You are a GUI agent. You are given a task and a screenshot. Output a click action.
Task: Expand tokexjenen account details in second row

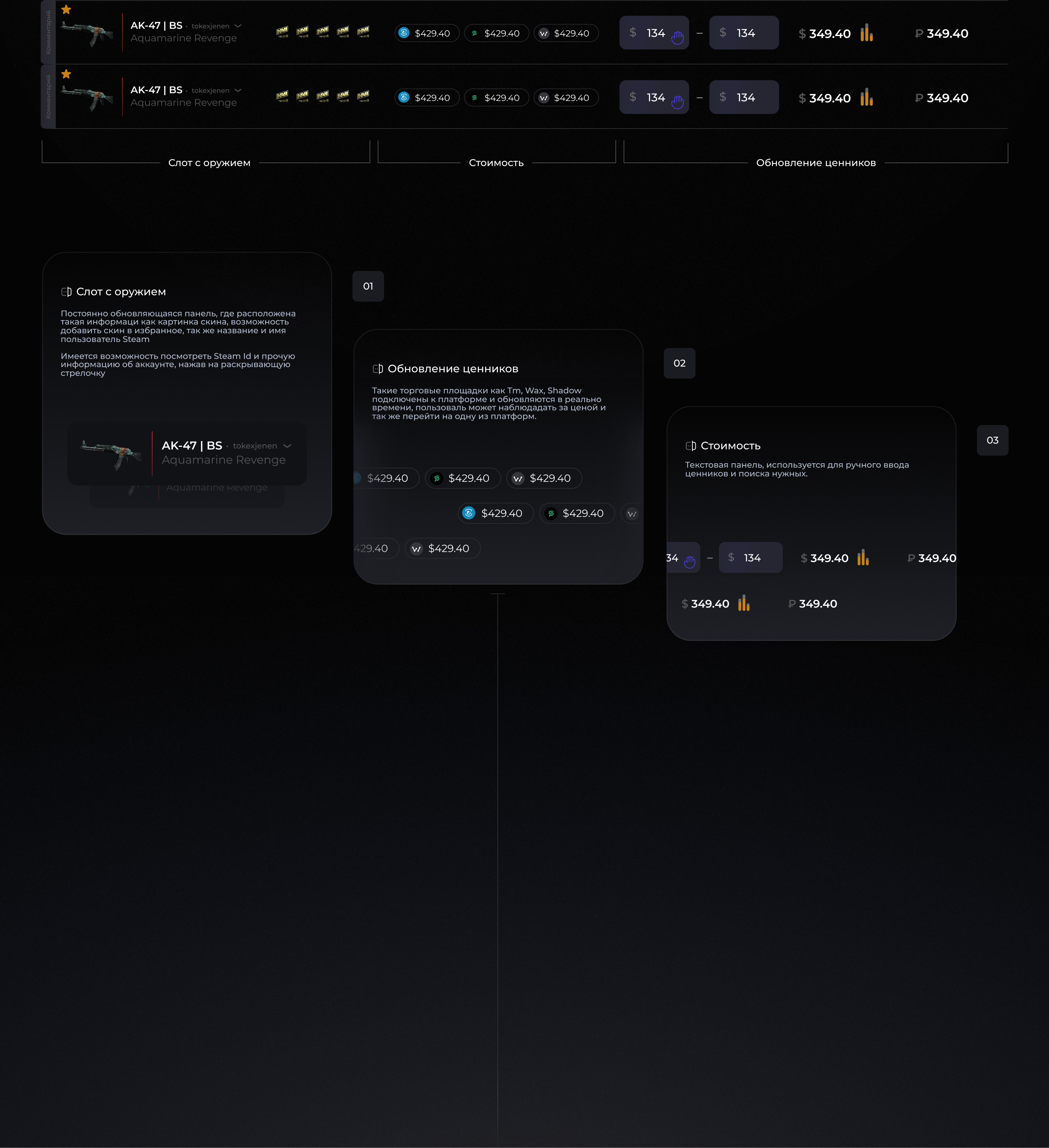(x=238, y=91)
